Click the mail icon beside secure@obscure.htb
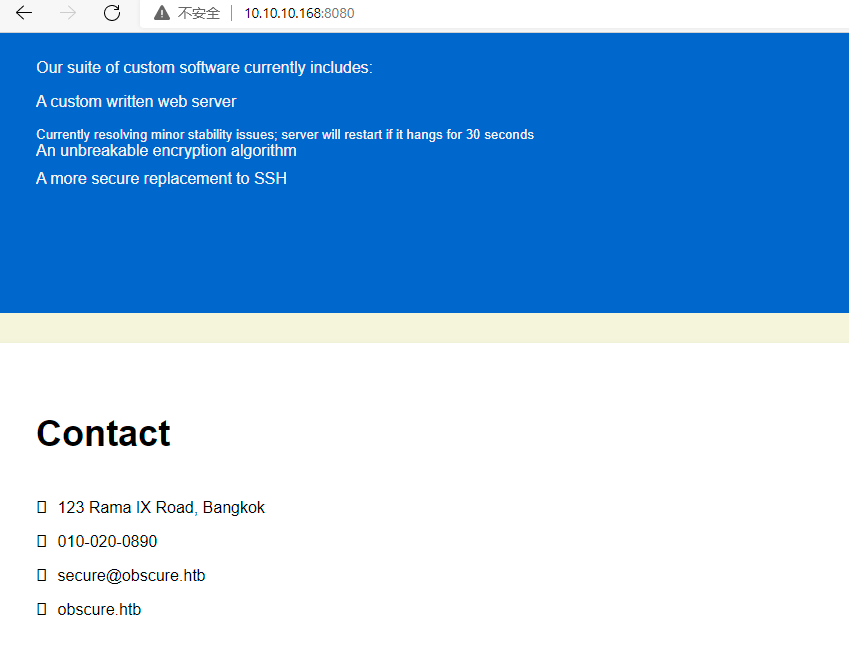 point(42,575)
